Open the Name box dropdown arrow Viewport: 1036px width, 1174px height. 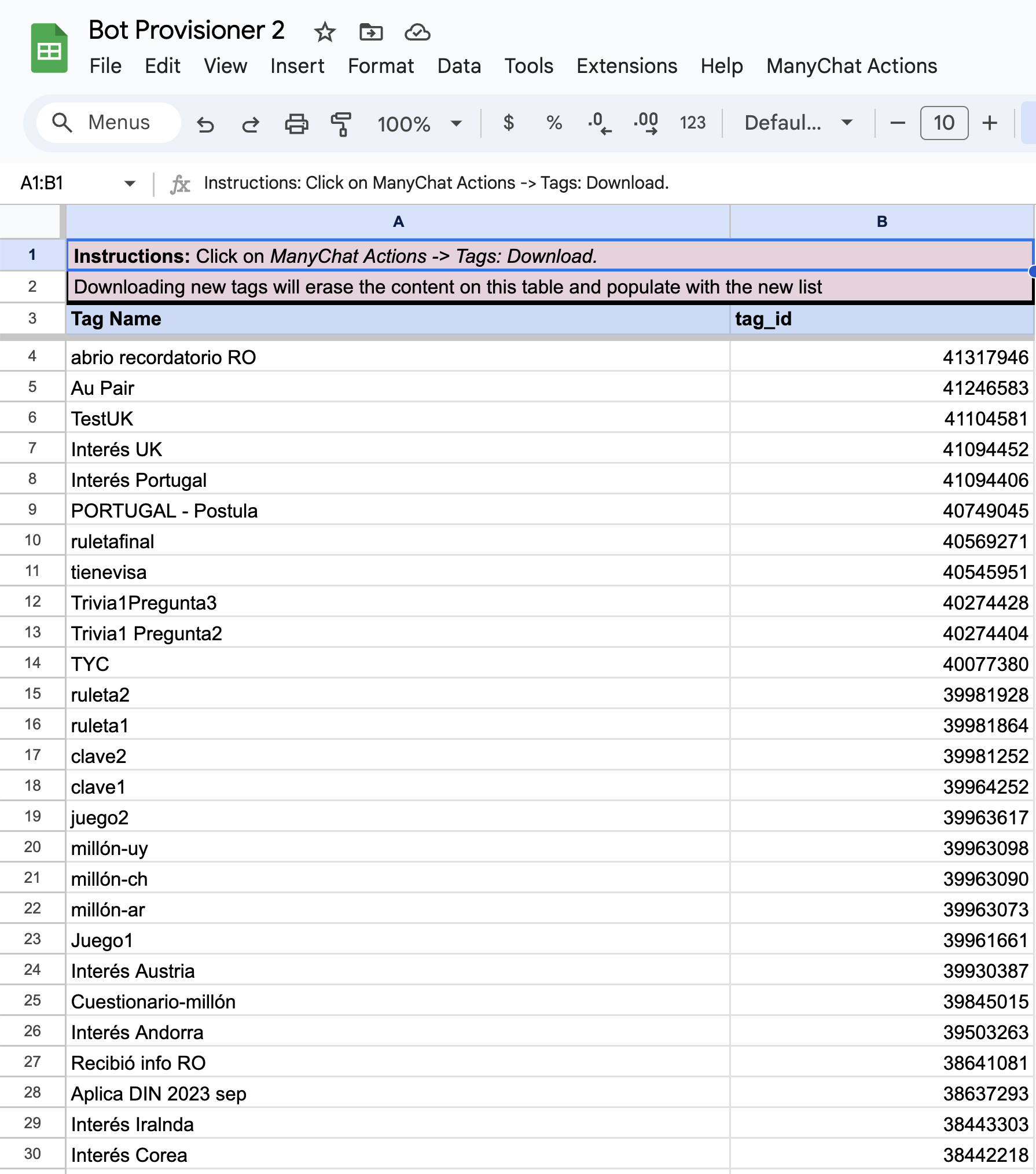pos(130,184)
